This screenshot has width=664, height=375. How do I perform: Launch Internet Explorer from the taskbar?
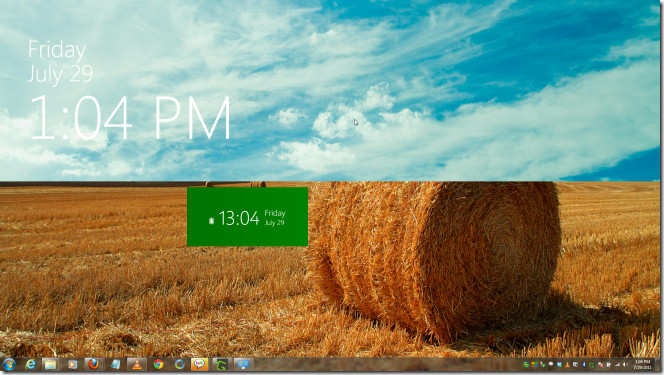[x=30, y=364]
